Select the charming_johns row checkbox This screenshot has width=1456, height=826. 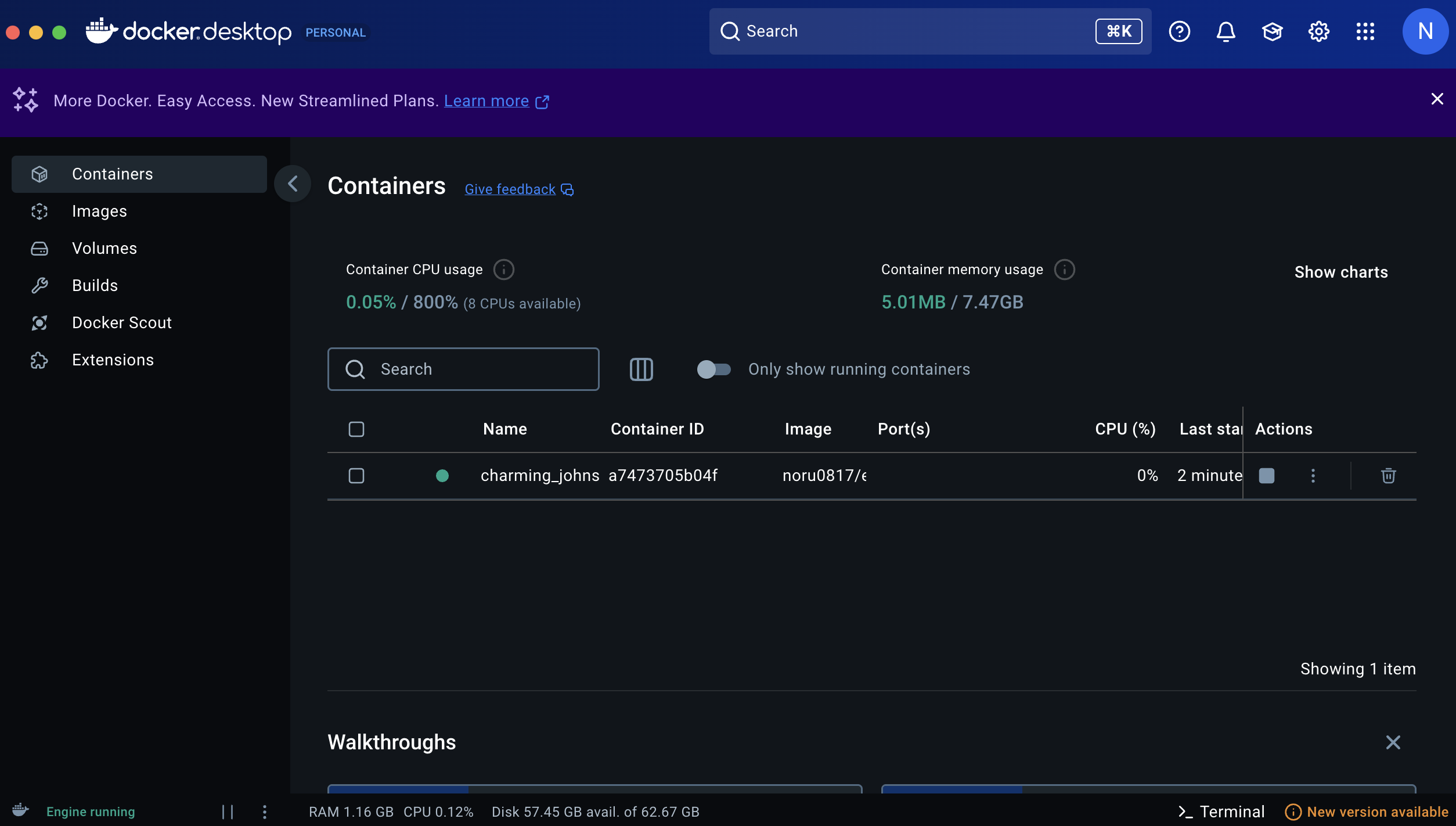pyautogui.click(x=356, y=476)
